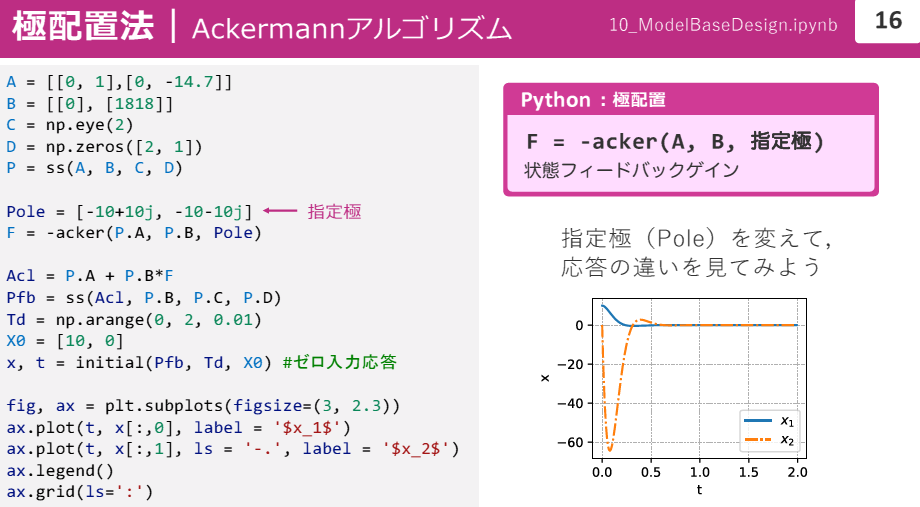Click the pink 指定極 annotation label
Screen dimensions: 920x507
pyautogui.click(x=334, y=211)
